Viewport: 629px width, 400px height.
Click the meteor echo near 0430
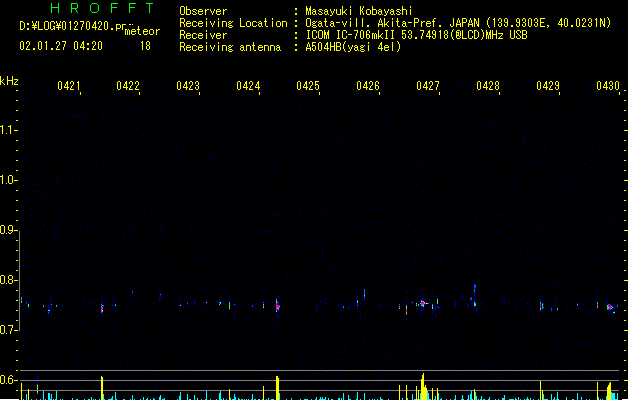tap(610, 307)
